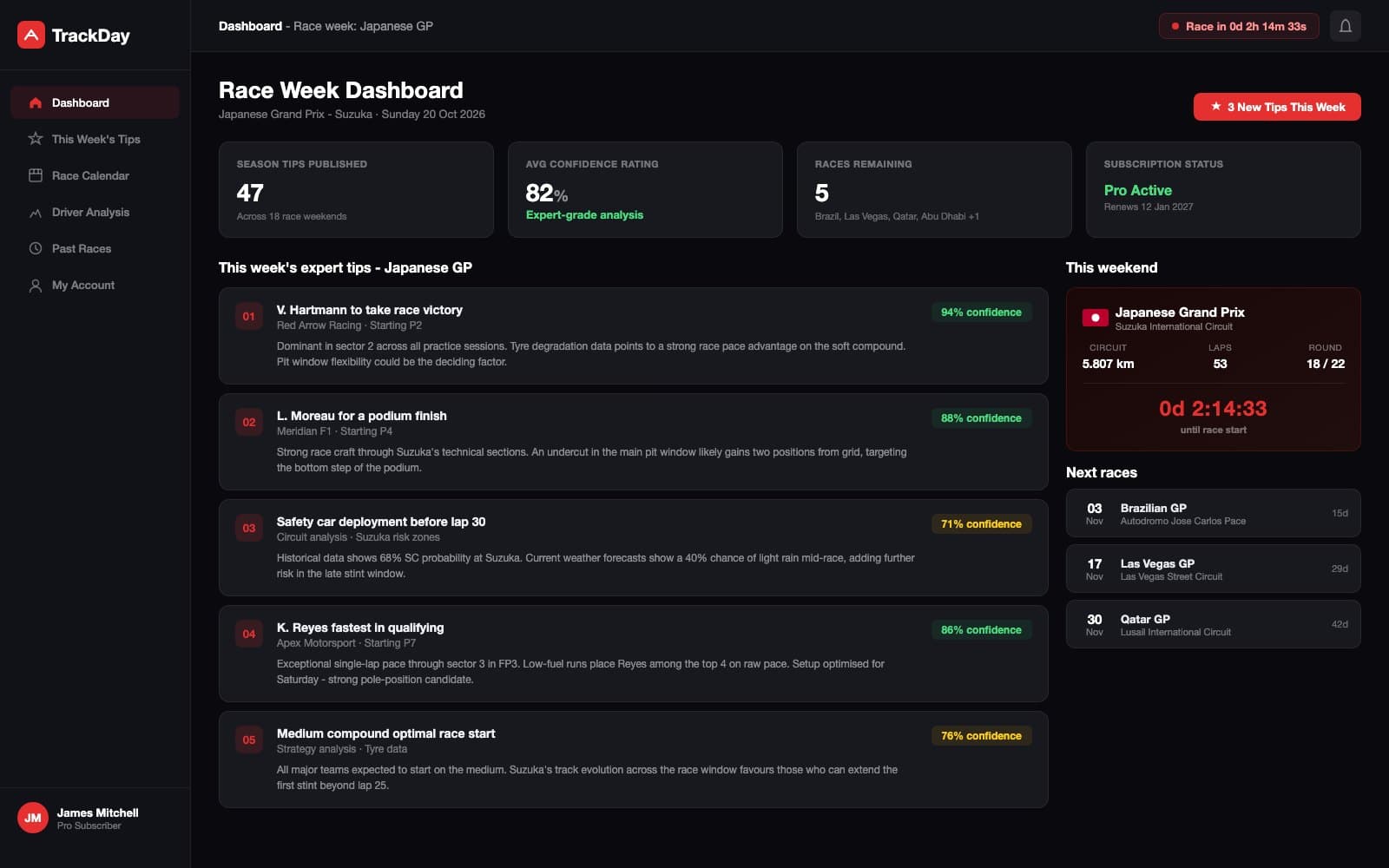
Task: Click the 02 tip number badge
Action: coord(249,422)
